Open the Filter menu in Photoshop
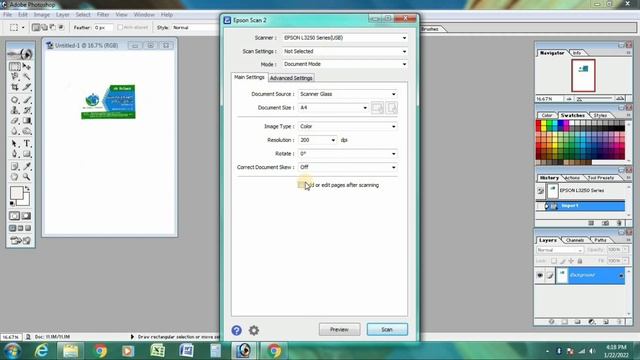Viewport: 640px width, 360px height. point(103,15)
